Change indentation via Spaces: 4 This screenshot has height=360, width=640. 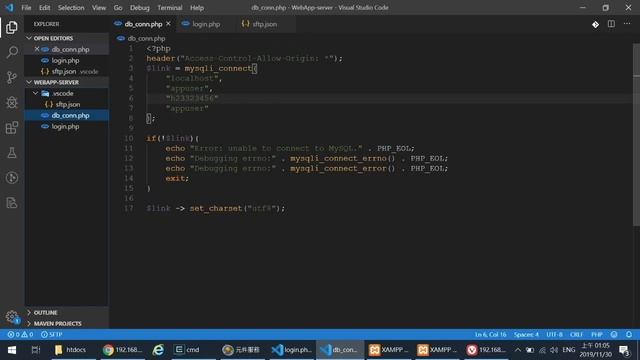(x=526, y=334)
